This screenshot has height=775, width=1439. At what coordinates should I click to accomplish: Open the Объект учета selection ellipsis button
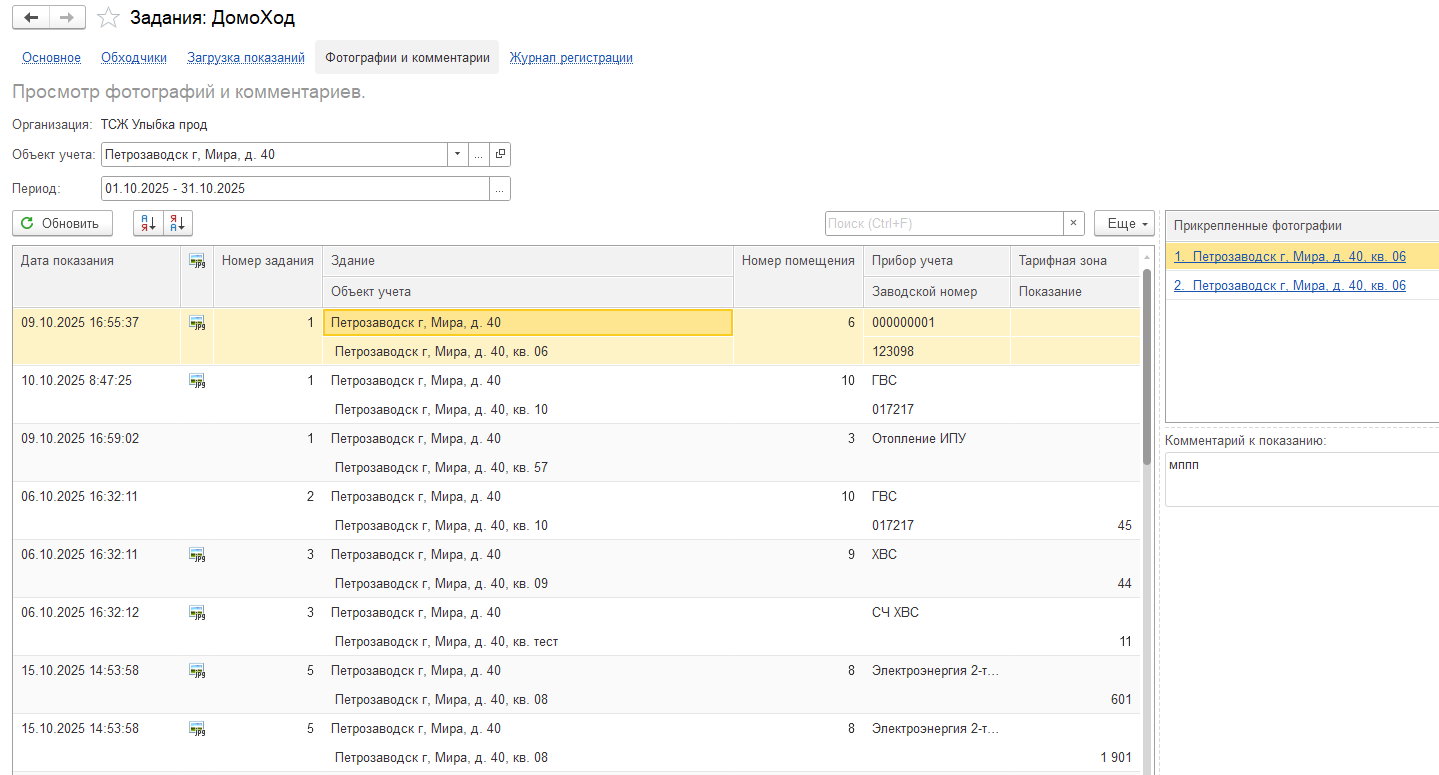coord(479,155)
